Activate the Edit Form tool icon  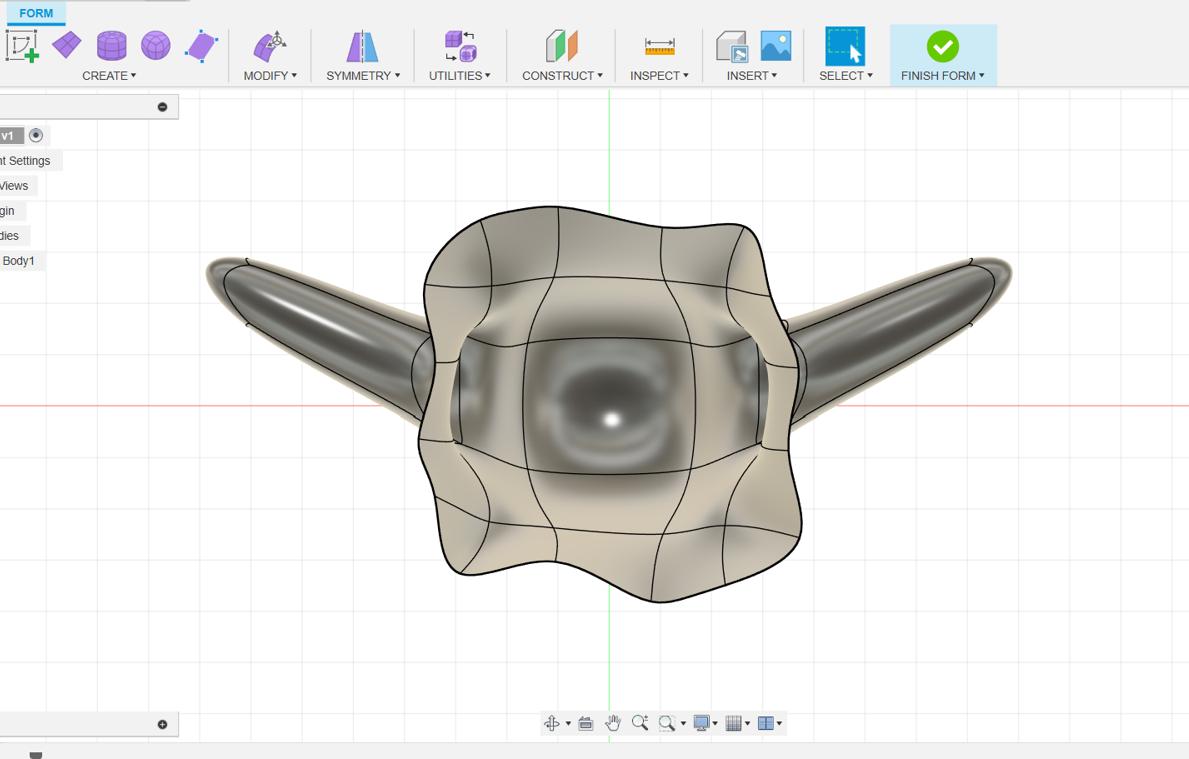click(269, 47)
